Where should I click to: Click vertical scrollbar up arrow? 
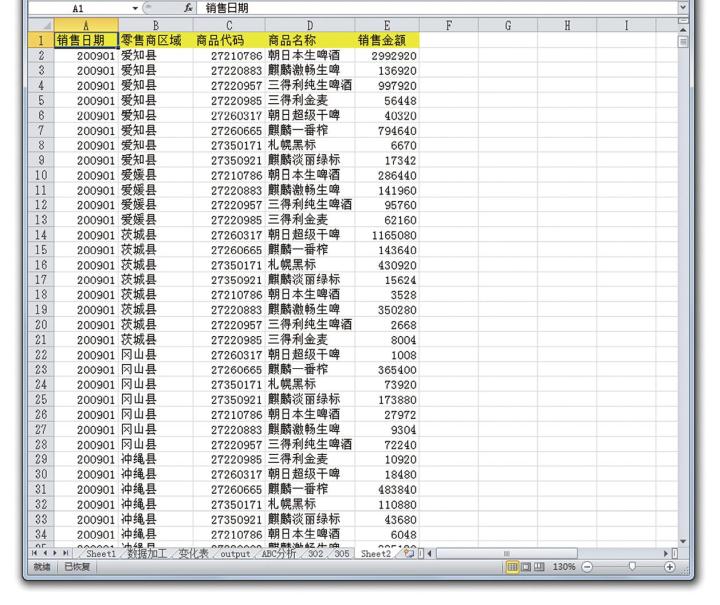[x=683, y=29]
